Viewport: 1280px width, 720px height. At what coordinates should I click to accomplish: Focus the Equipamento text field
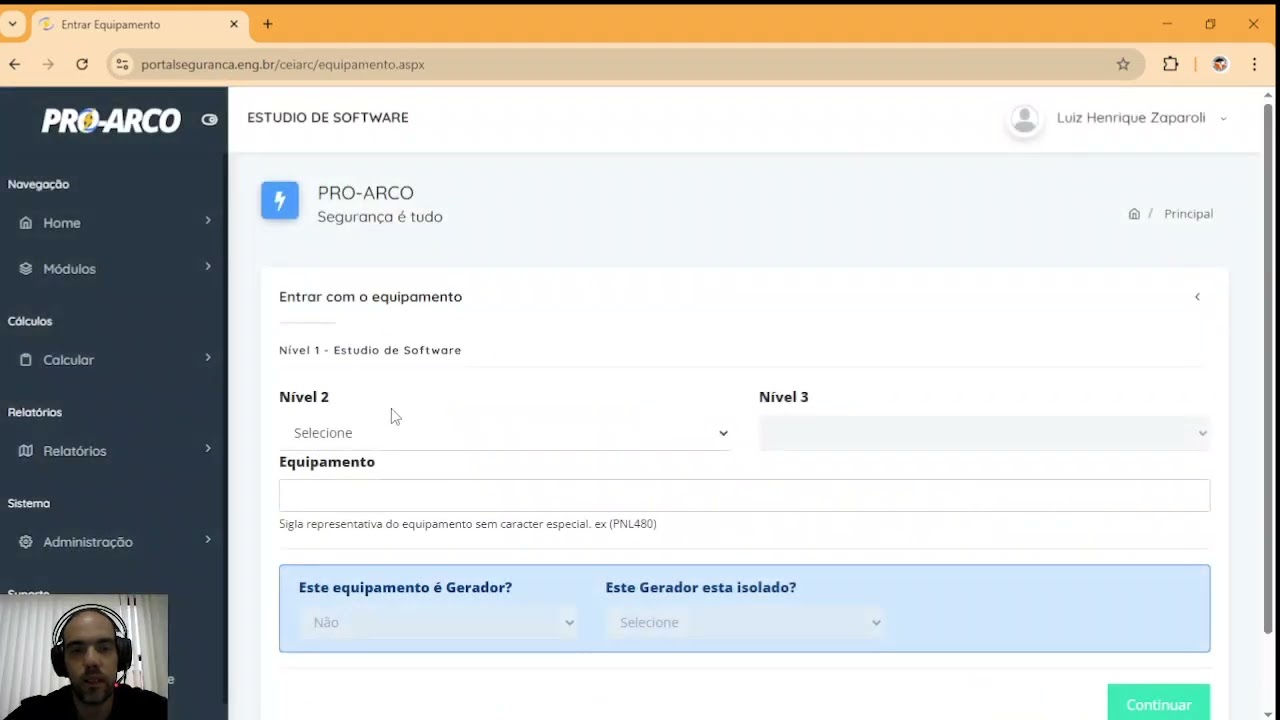(744, 495)
